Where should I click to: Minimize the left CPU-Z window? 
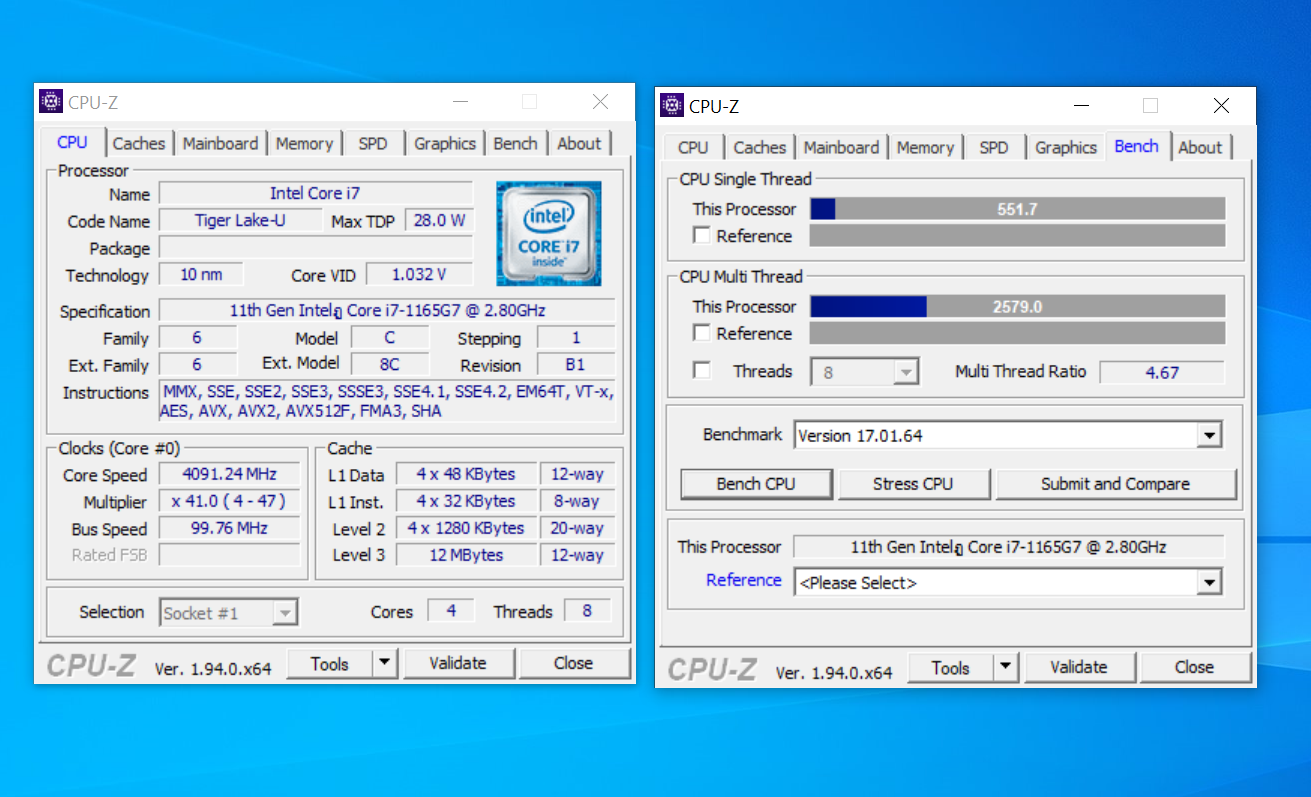(x=460, y=102)
